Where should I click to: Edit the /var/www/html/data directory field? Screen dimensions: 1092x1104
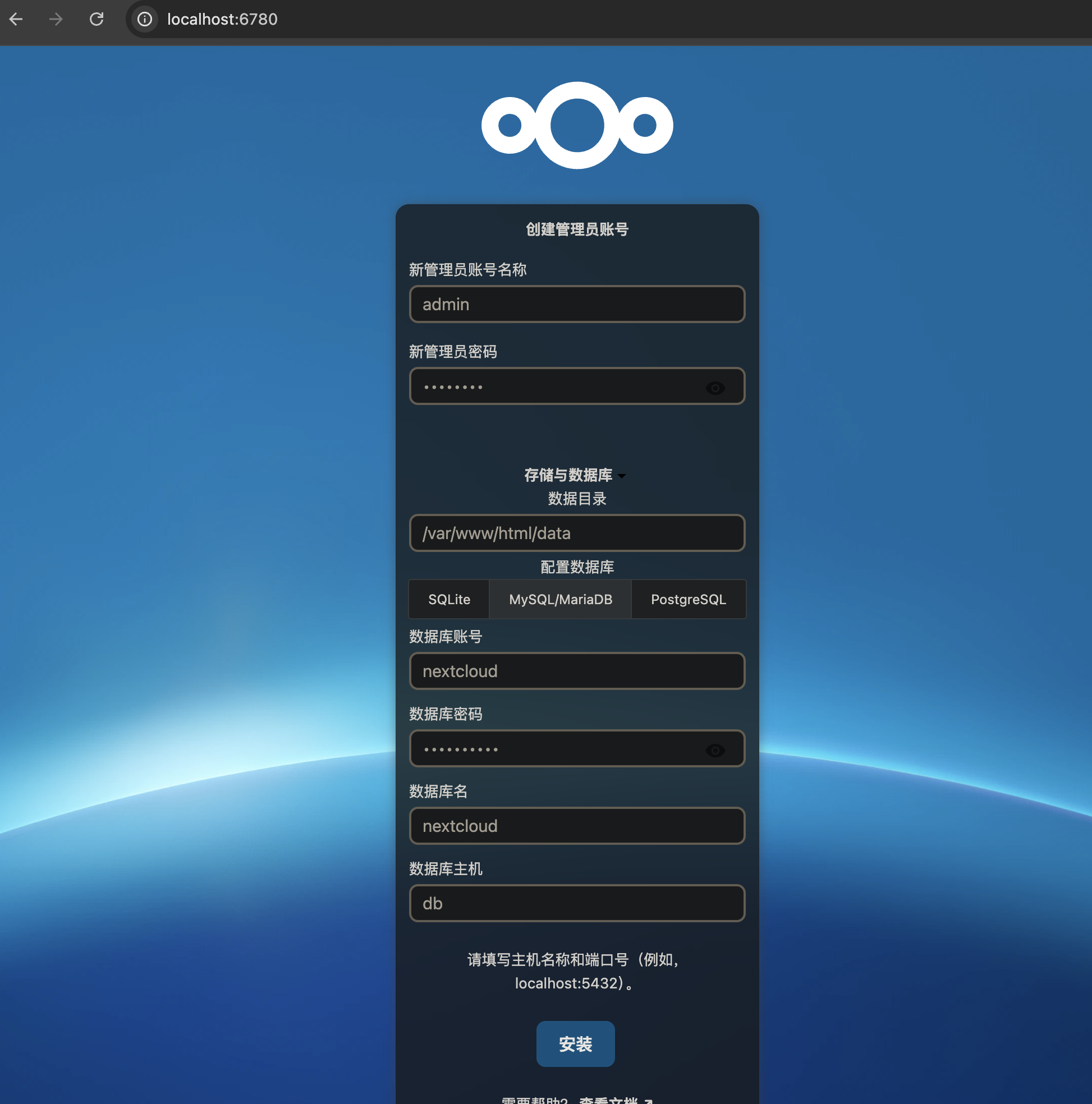coord(577,532)
